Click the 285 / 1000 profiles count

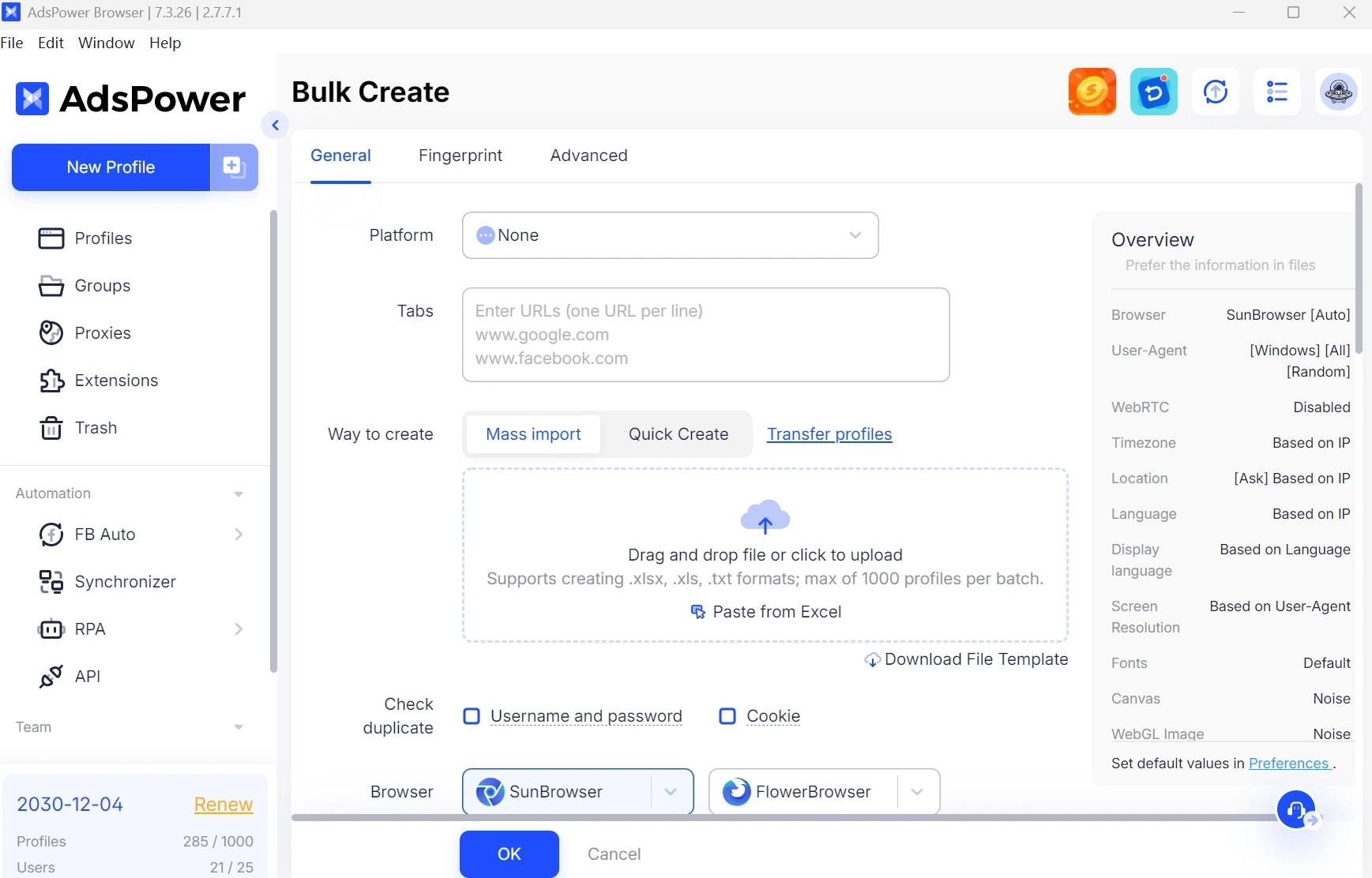coord(218,842)
